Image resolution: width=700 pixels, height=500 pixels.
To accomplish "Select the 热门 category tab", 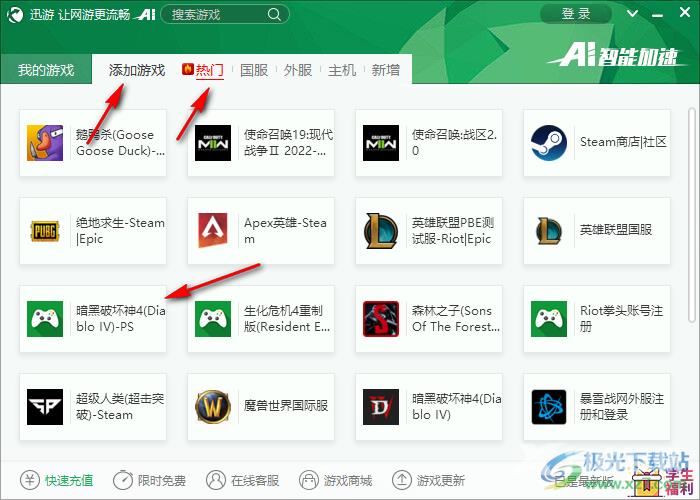I will pyautogui.click(x=209, y=70).
